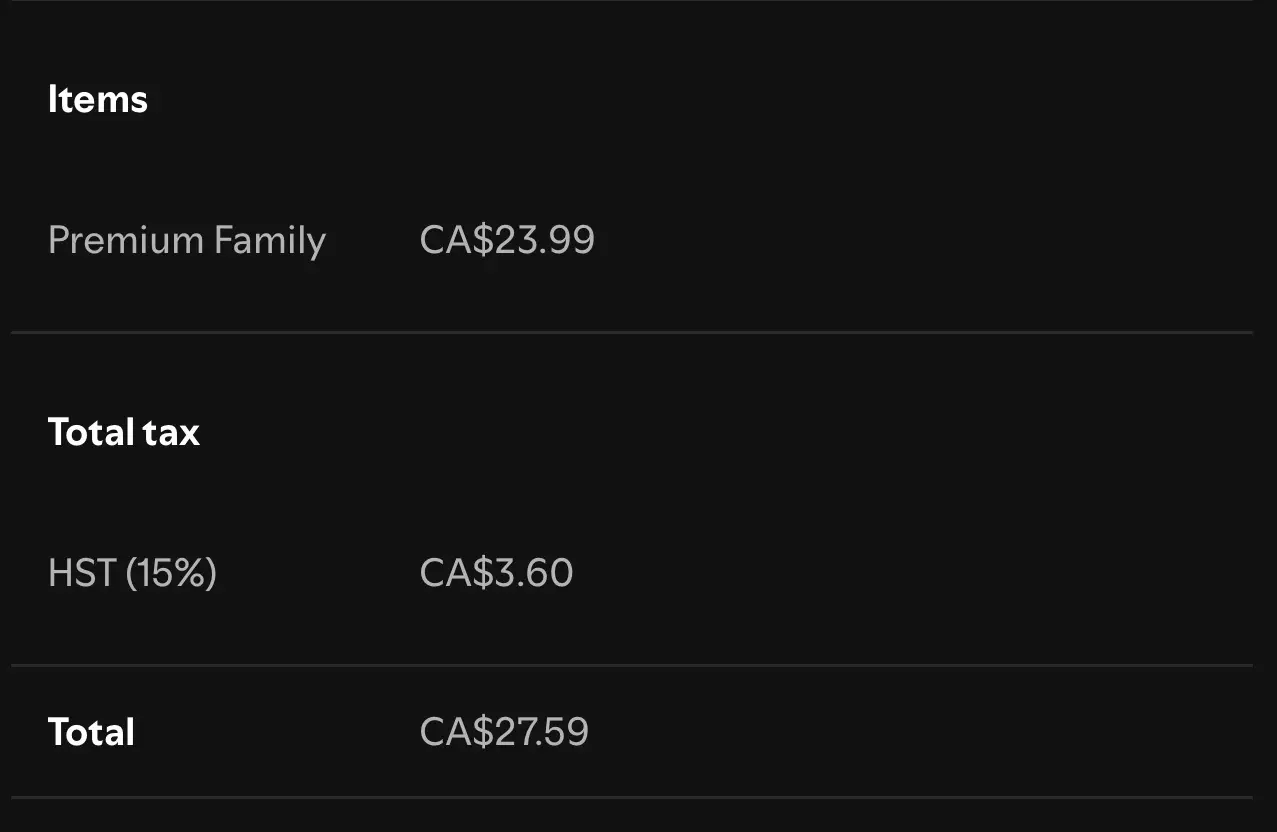
Task: Click the (15%) percentage in HST label
Action: 171,574
